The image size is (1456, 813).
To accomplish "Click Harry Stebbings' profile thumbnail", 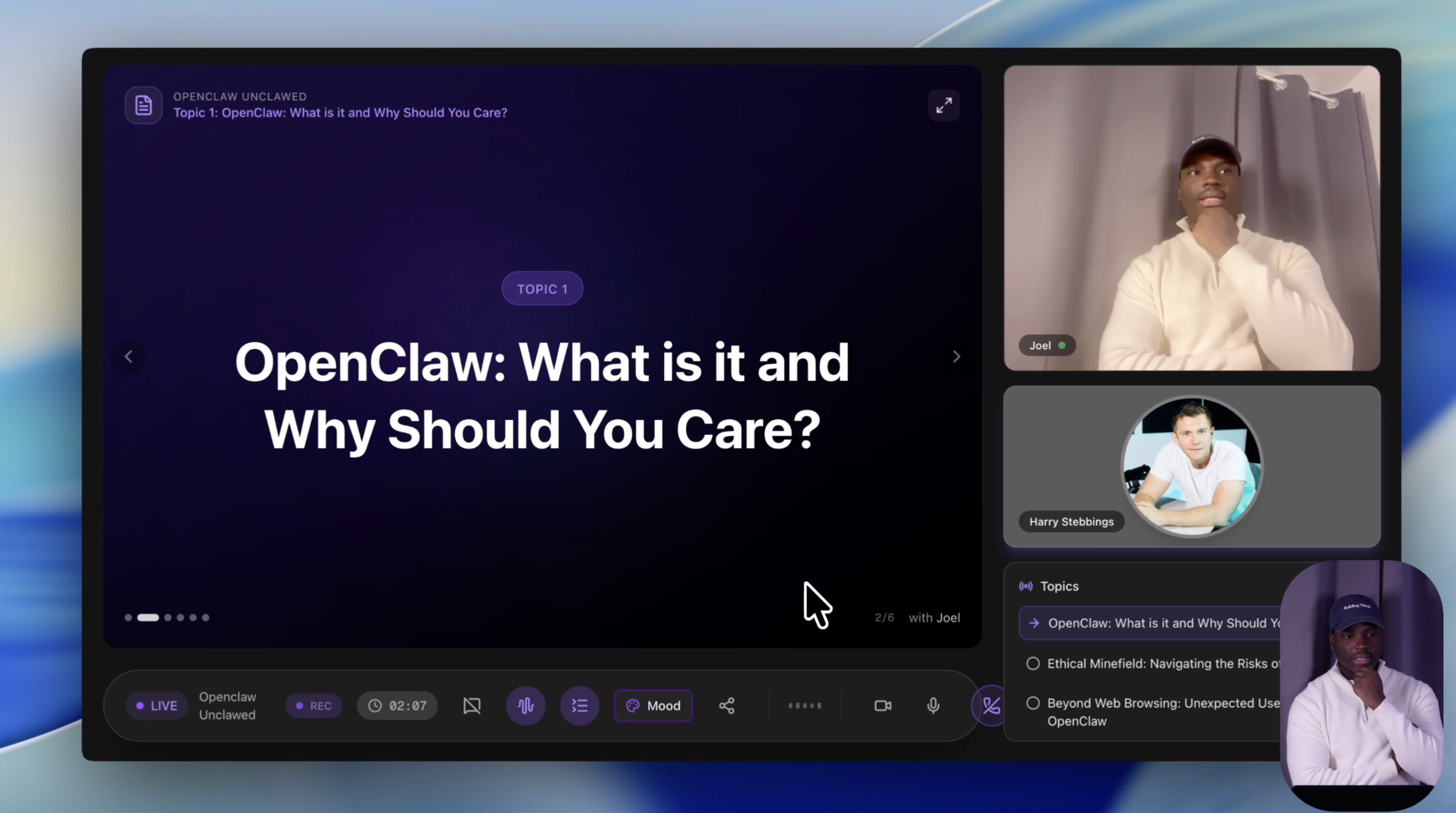I will (x=1192, y=466).
